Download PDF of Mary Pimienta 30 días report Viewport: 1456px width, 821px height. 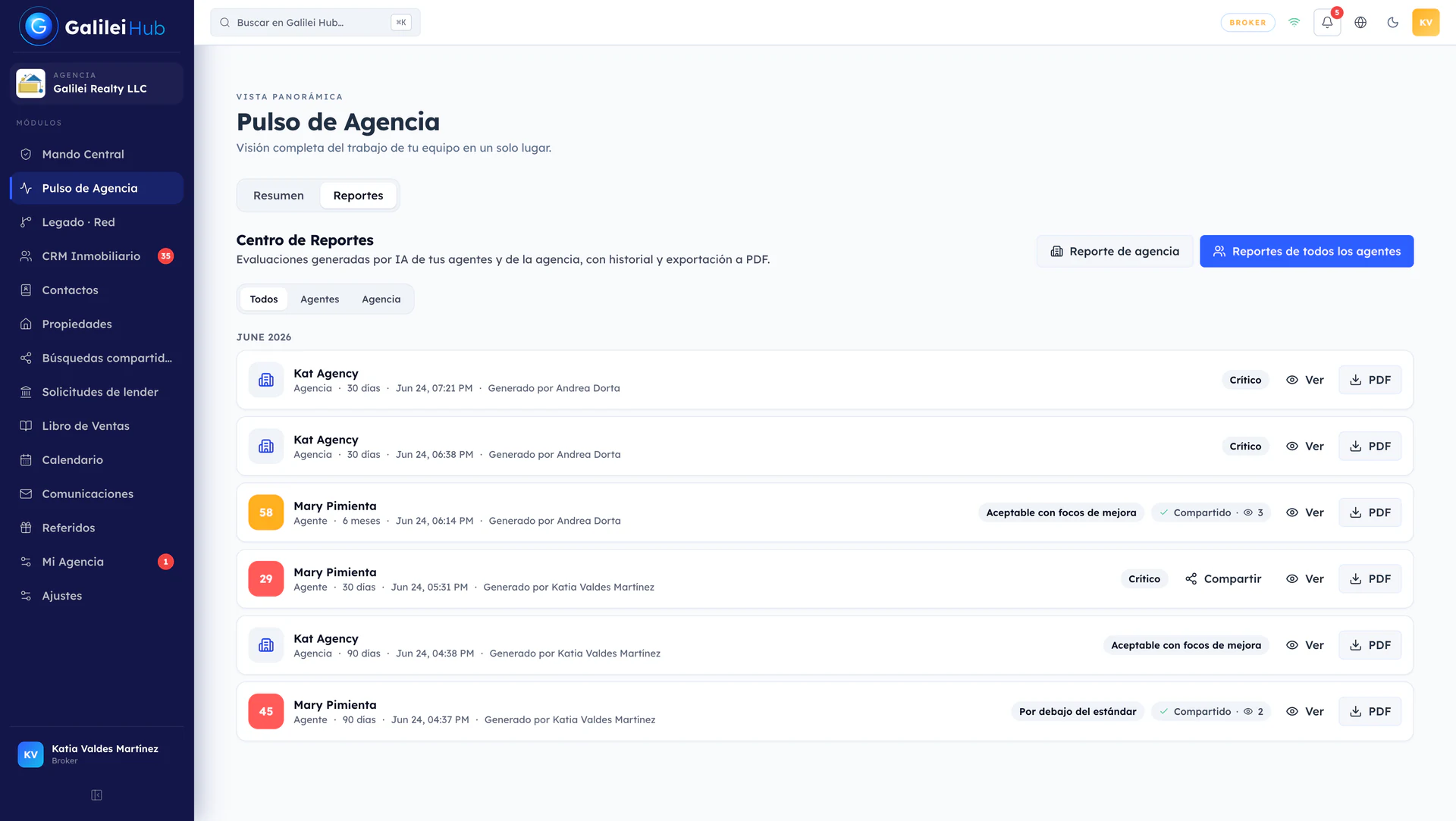1370,579
